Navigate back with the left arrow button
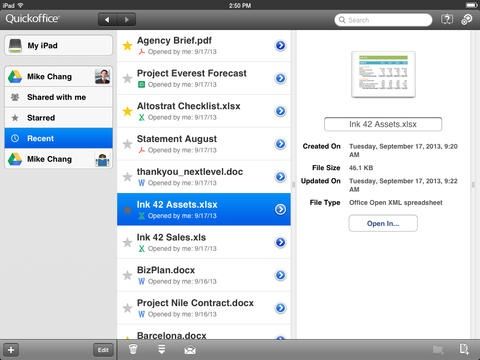Image resolution: width=480 pixels, height=360 pixels. 107,20
